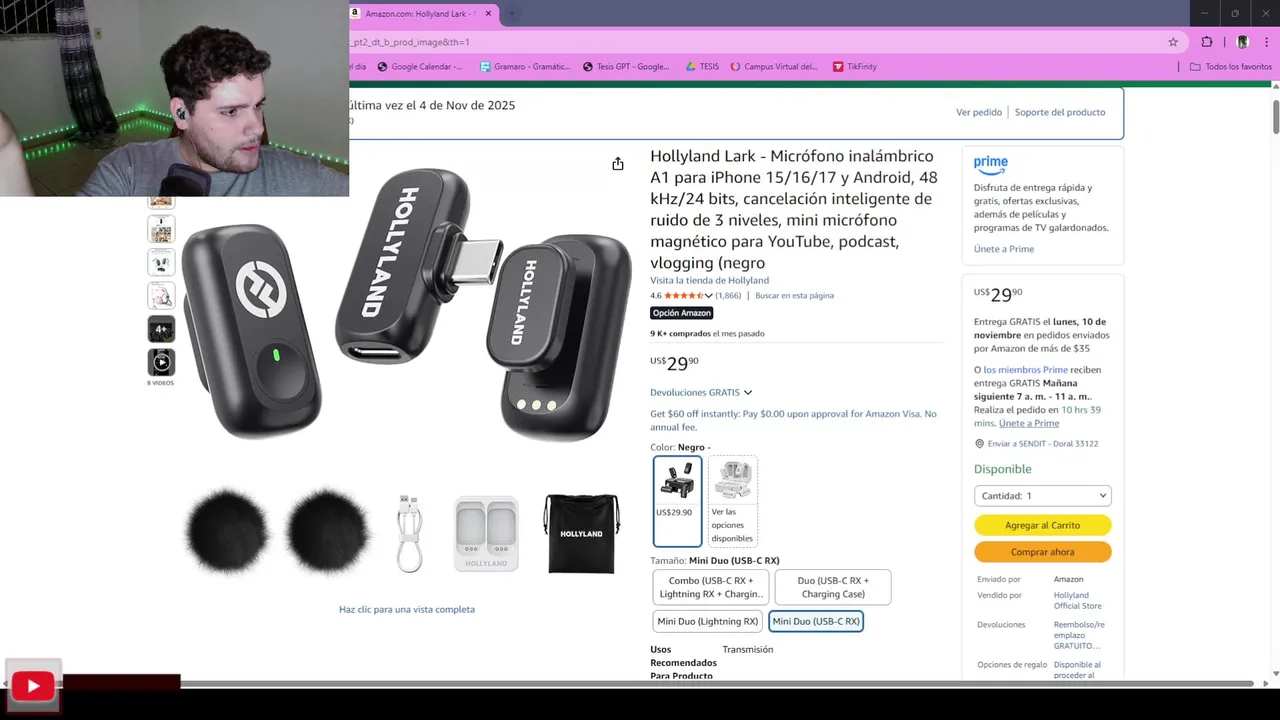The width and height of the screenshot is (1280, 720).
Task: Choose size Combo (USB-C RX + Lightning RX)
Action: pos(711,587)
